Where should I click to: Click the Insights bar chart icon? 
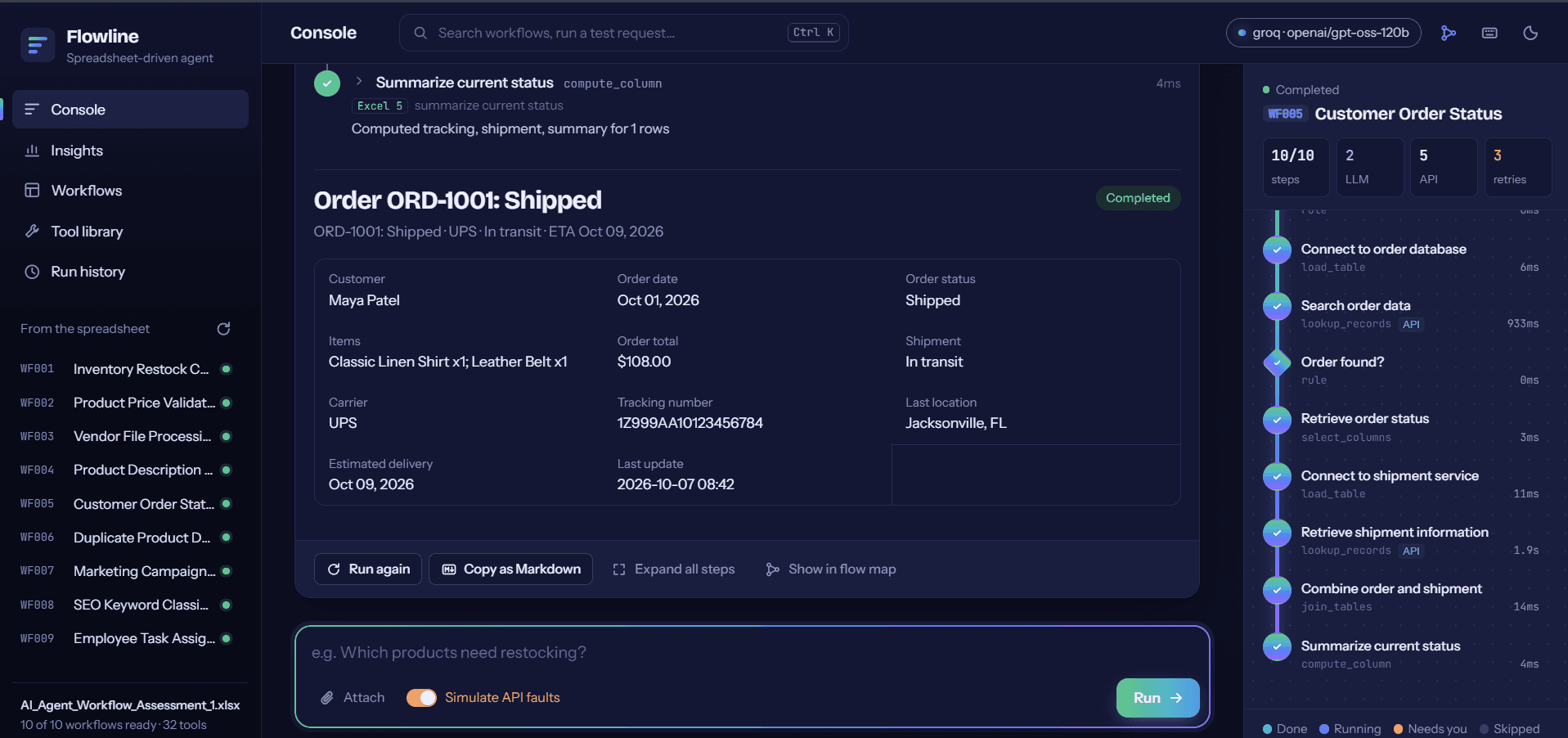[x=32, y=151]
